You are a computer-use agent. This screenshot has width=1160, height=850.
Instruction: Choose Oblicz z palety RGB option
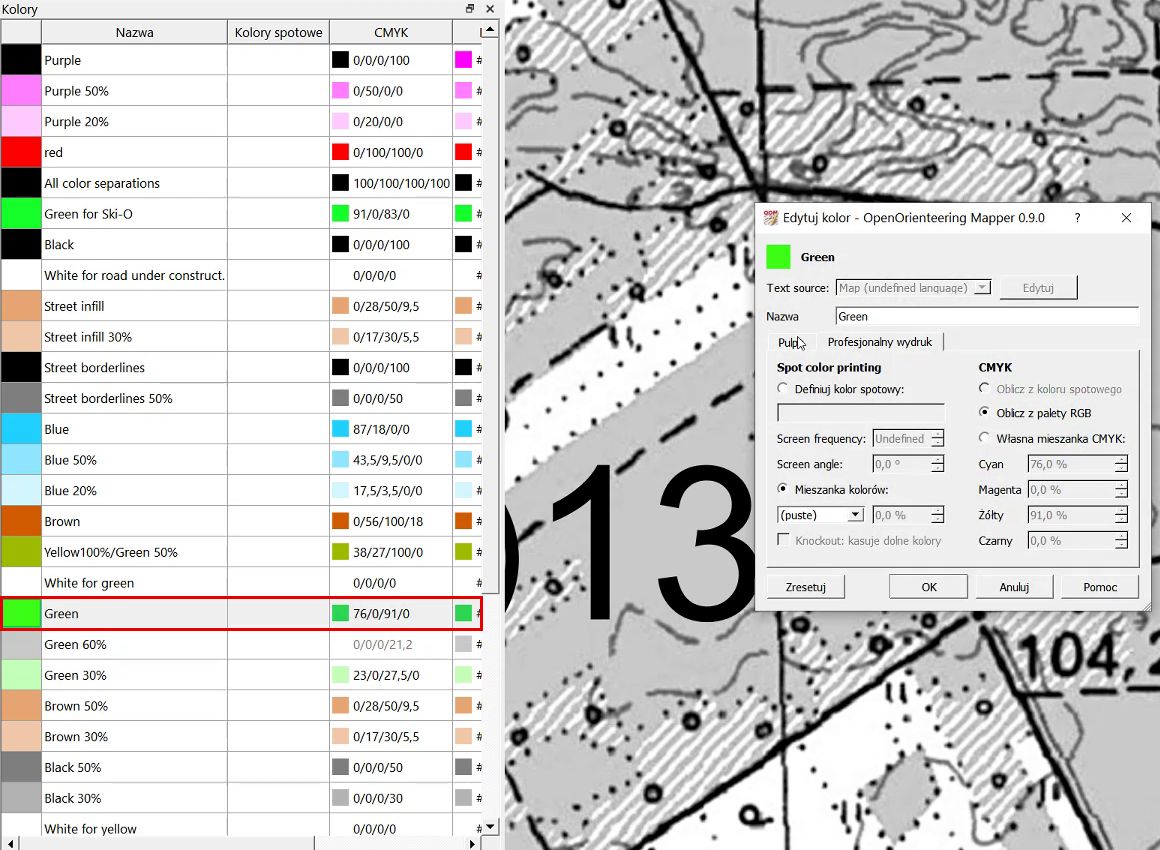tap(984, 412)
